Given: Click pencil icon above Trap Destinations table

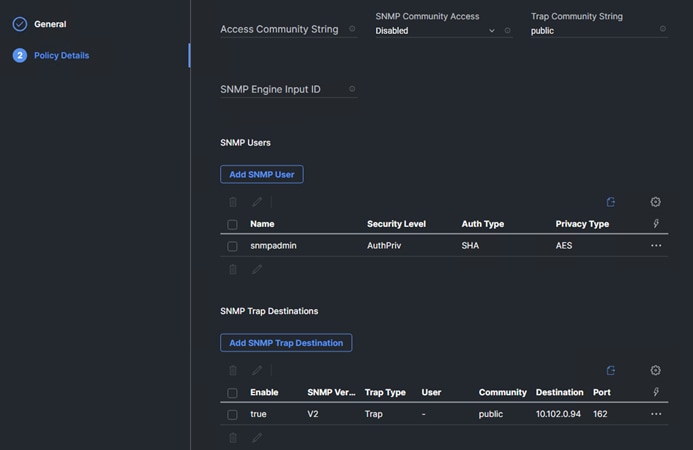Looking at the screenshot, I should click(x=257, y=370).
